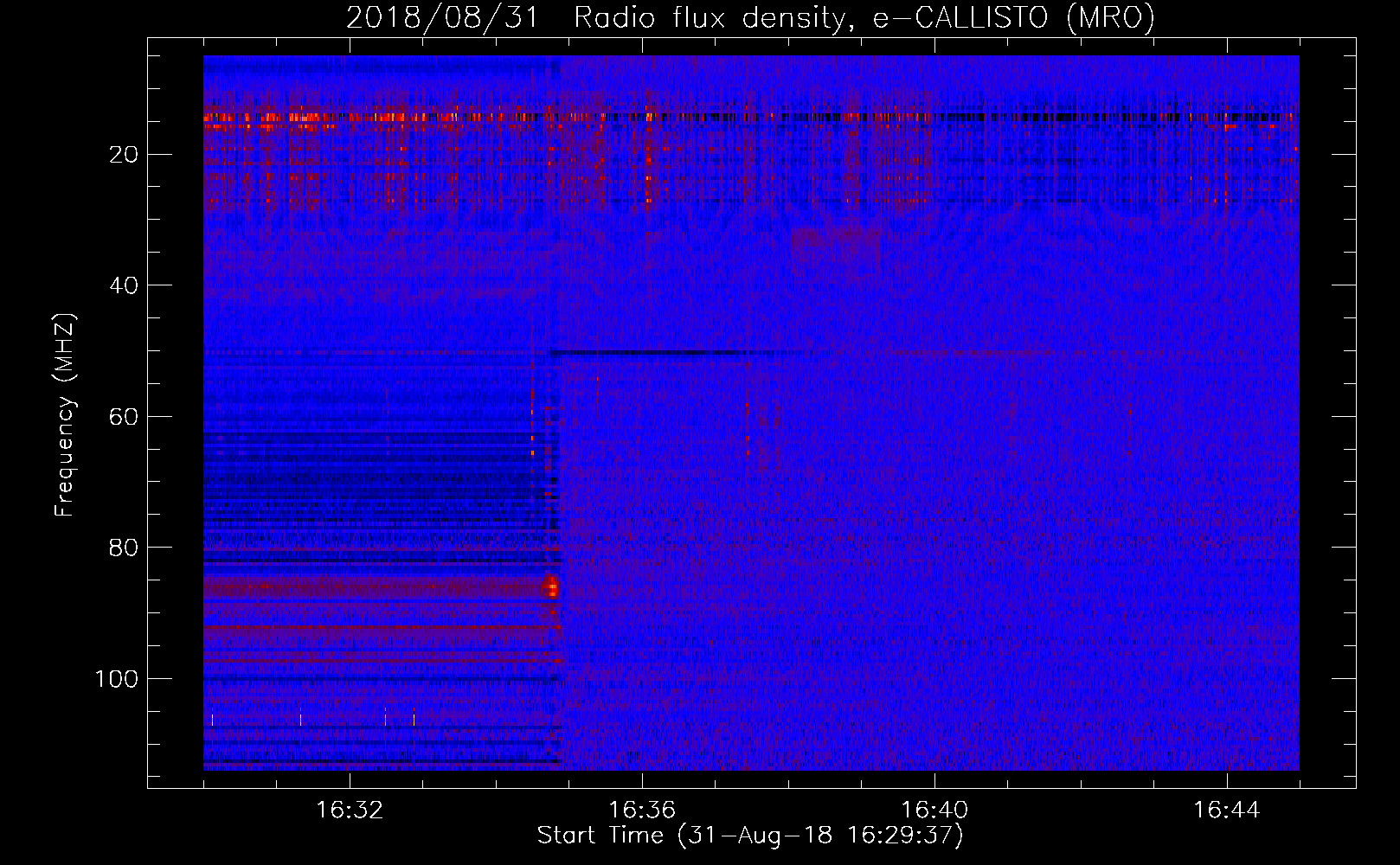Click the "Start Time (31-Aug-18 16:29:37)" label
The width and height of the screenshot is (1400, 865).
750,836
